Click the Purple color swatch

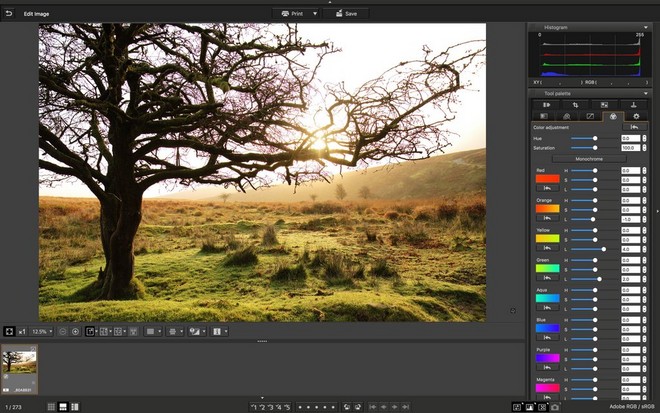547,358
